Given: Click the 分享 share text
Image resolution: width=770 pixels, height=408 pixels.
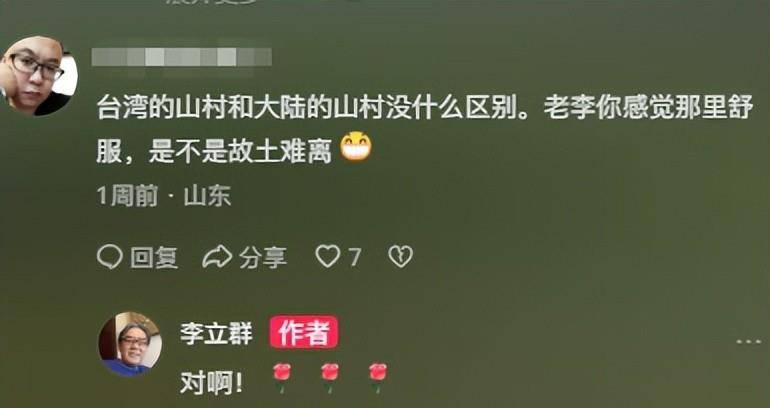Looking at the screenshot, I should [263, 258].
